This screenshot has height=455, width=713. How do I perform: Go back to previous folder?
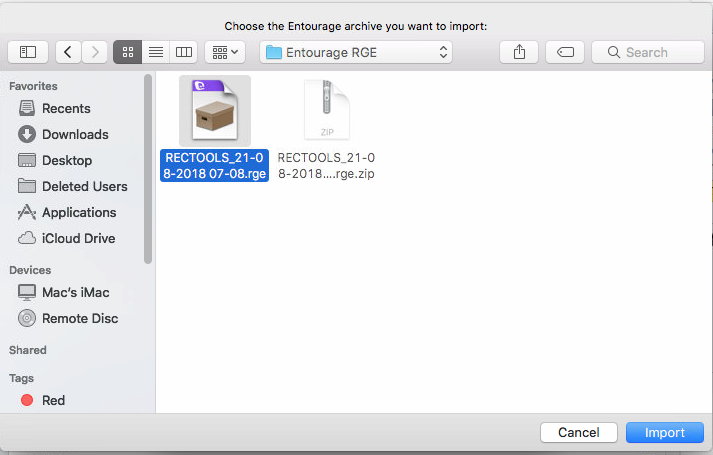coord(68,52)
